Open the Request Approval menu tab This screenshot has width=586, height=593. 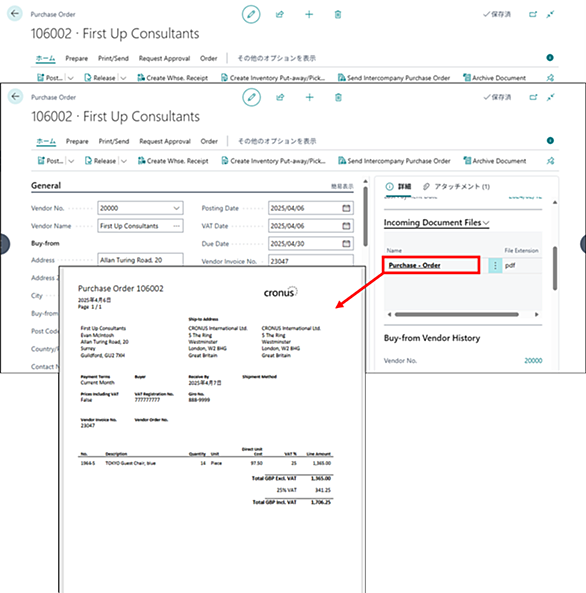coord(165,141)
